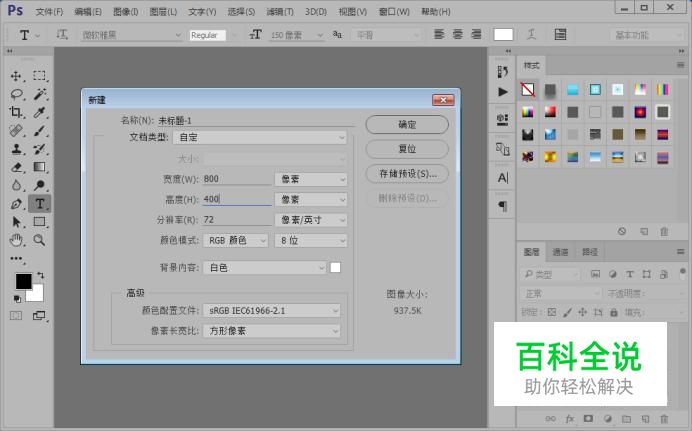
Task: Create warped text
Action: click(531, 34)
